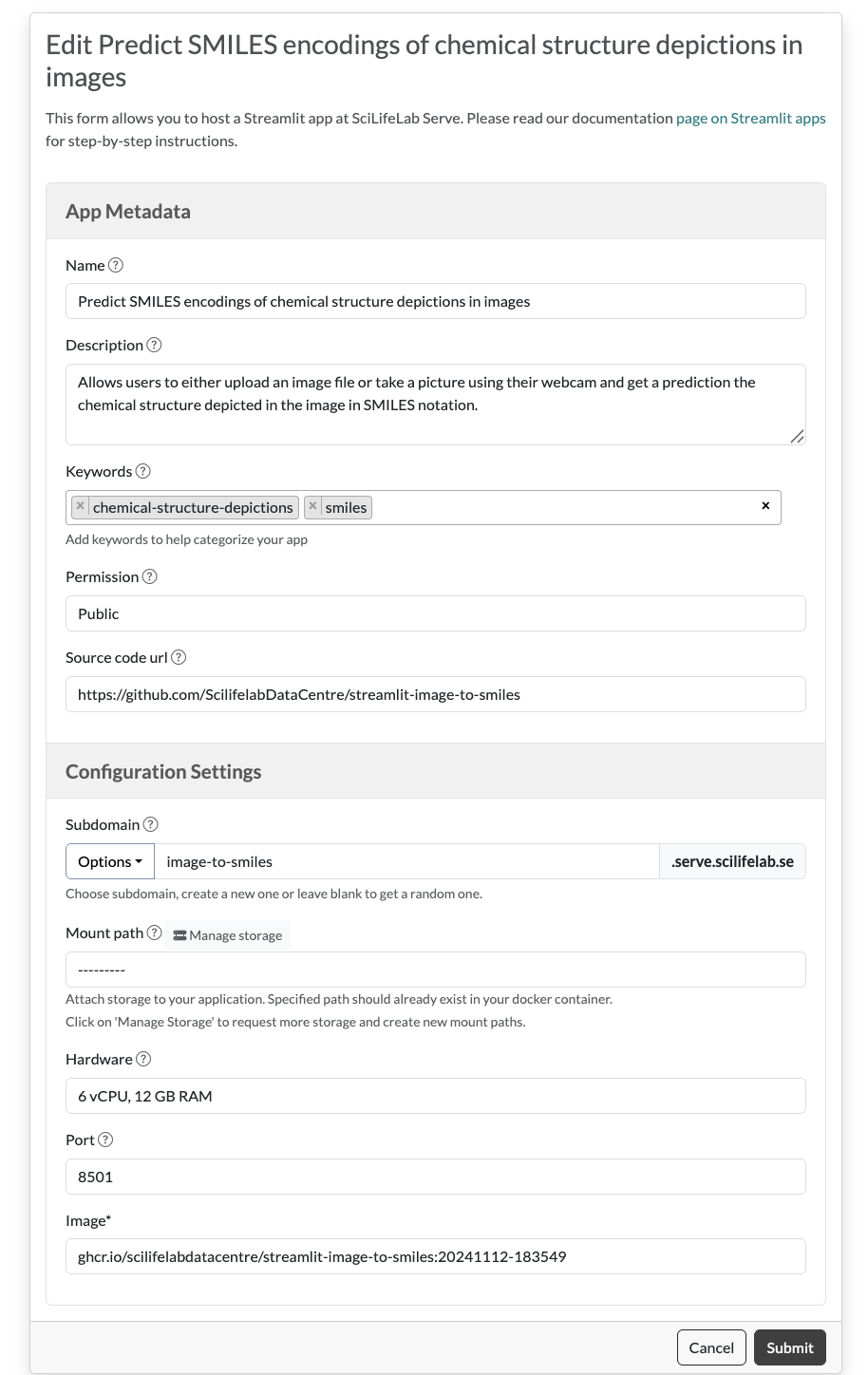This screenshot has width=868, height=1375.
Task: Click the help icon next to Name
Action: coord(116,265)
